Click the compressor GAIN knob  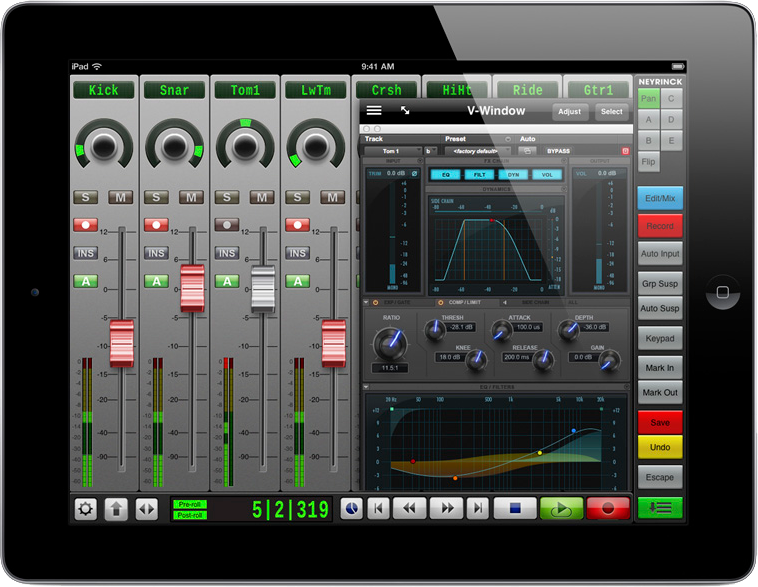pyautogui.click(x=609, y=361)
